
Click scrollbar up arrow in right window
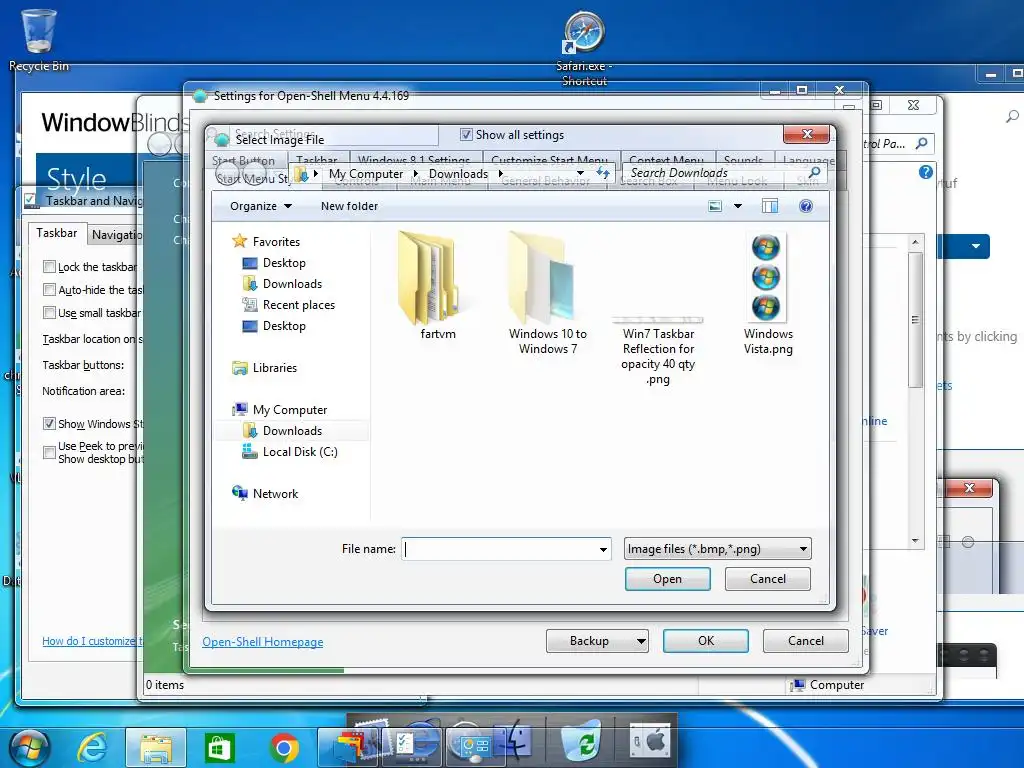click(x=915, y=242)
